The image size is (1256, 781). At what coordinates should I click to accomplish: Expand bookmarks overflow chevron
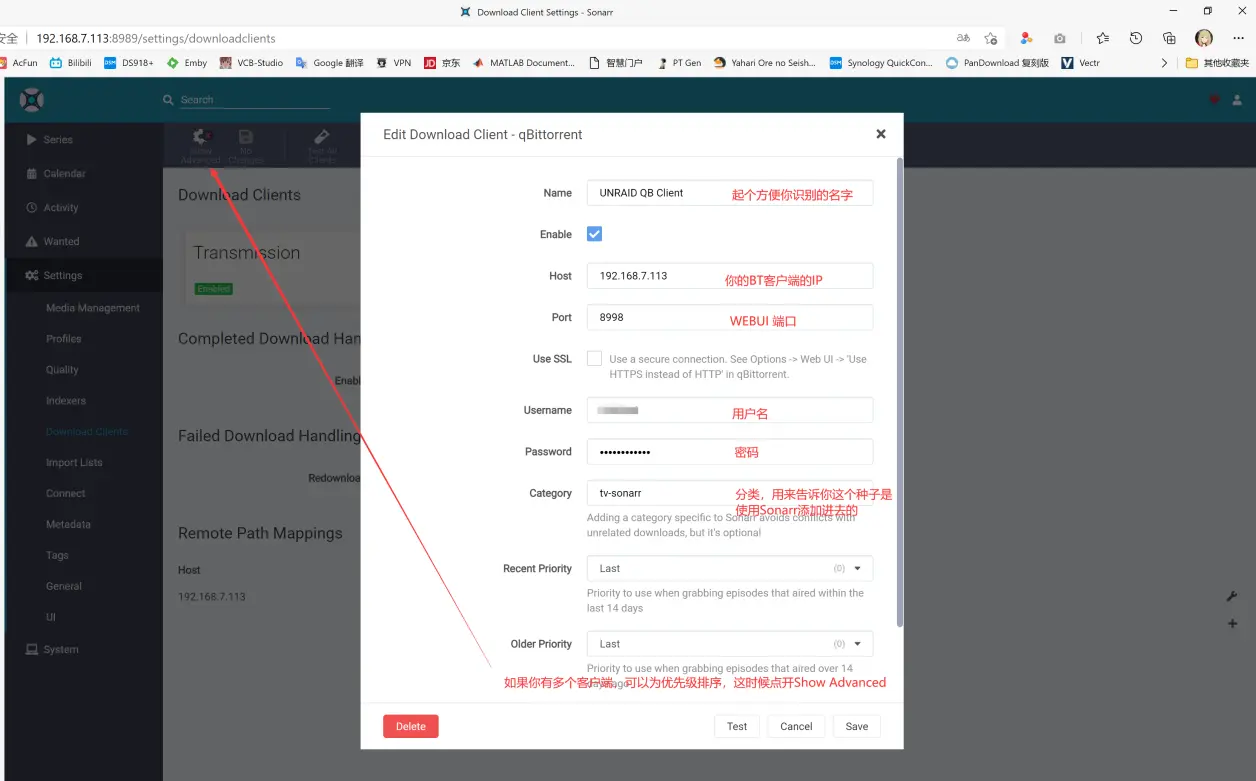1164,63
